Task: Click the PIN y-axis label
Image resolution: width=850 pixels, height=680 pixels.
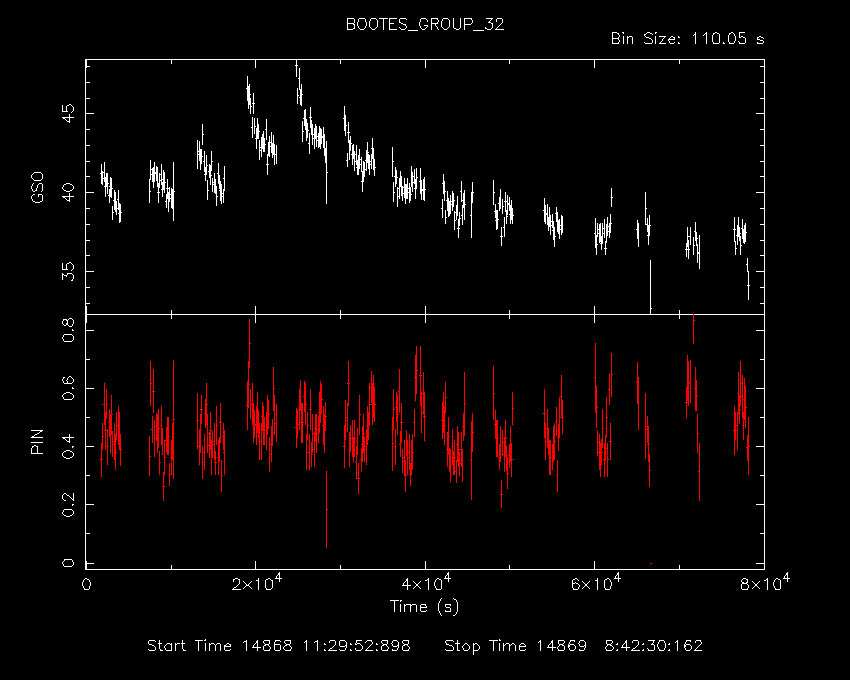Action: tap(37, 442)
